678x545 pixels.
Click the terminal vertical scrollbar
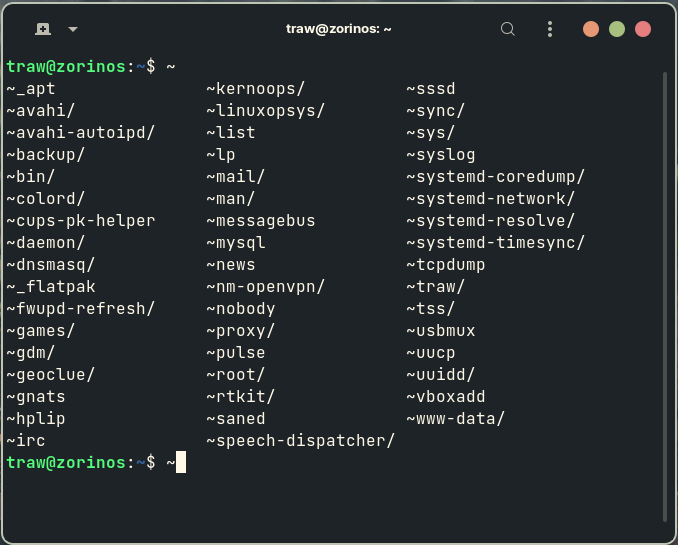click(665, 297)
